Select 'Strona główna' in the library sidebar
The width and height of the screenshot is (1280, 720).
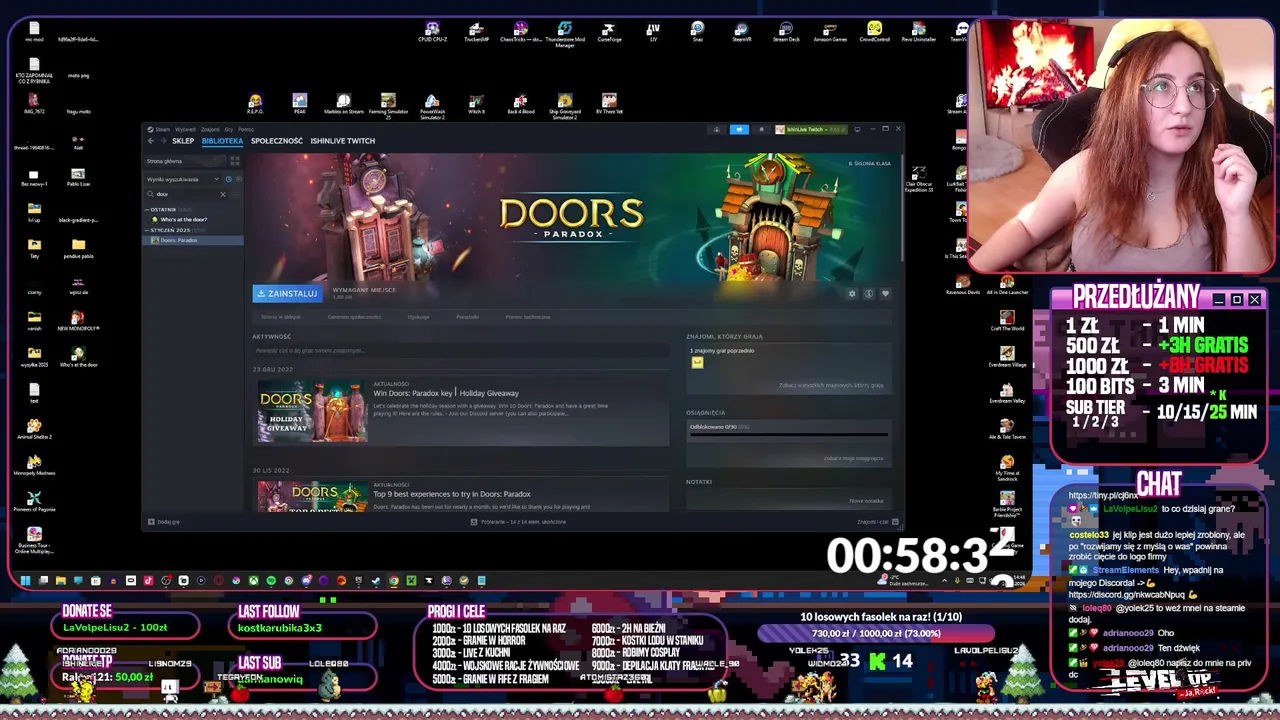[185, 161]
